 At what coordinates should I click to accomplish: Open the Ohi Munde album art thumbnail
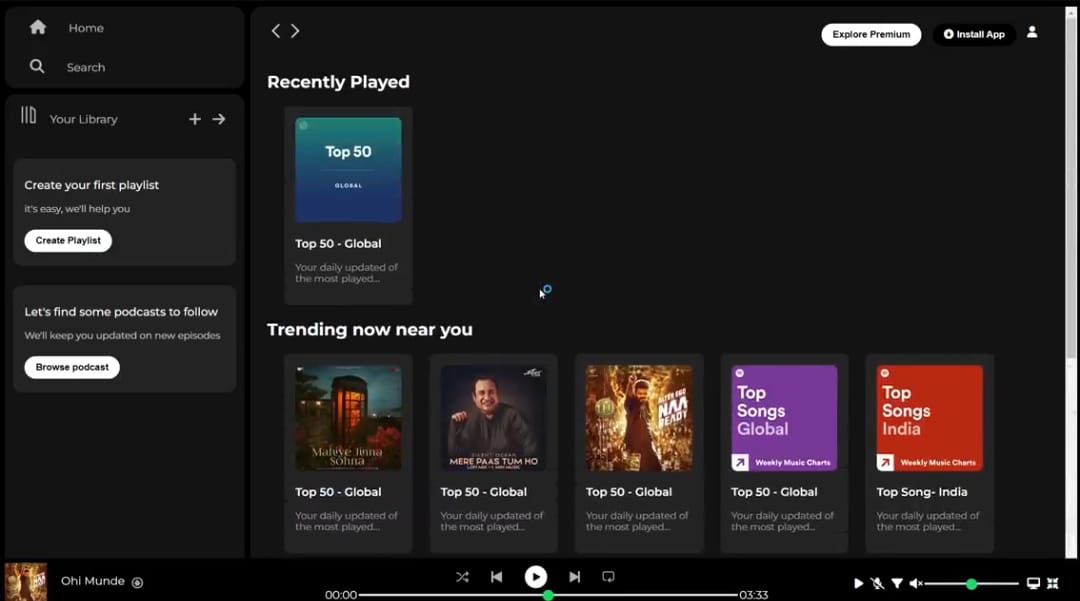[25, 582]
